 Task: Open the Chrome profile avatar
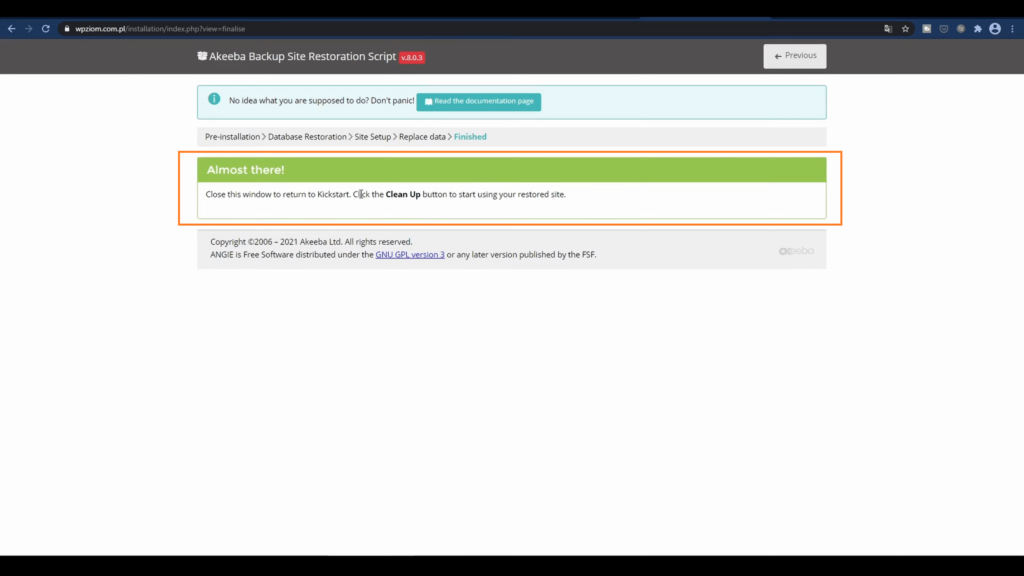(x=994, y=29)
